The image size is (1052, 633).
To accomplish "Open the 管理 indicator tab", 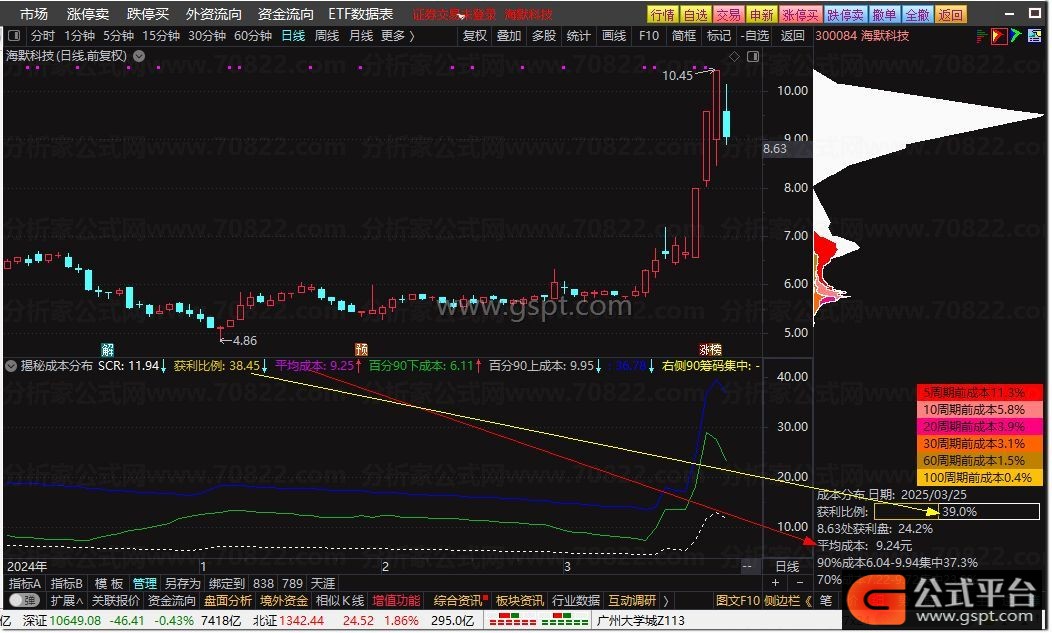I will pyautogui.click(x=144, y=583).
